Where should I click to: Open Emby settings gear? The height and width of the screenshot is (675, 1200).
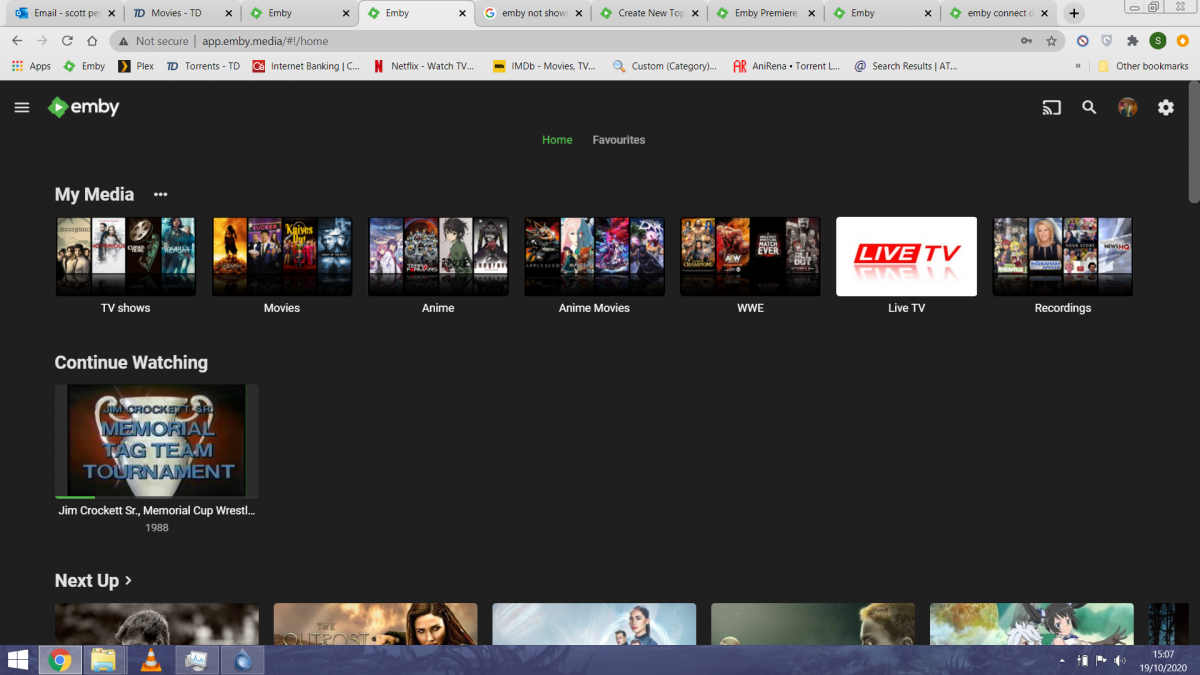[x=1166, y=108]
